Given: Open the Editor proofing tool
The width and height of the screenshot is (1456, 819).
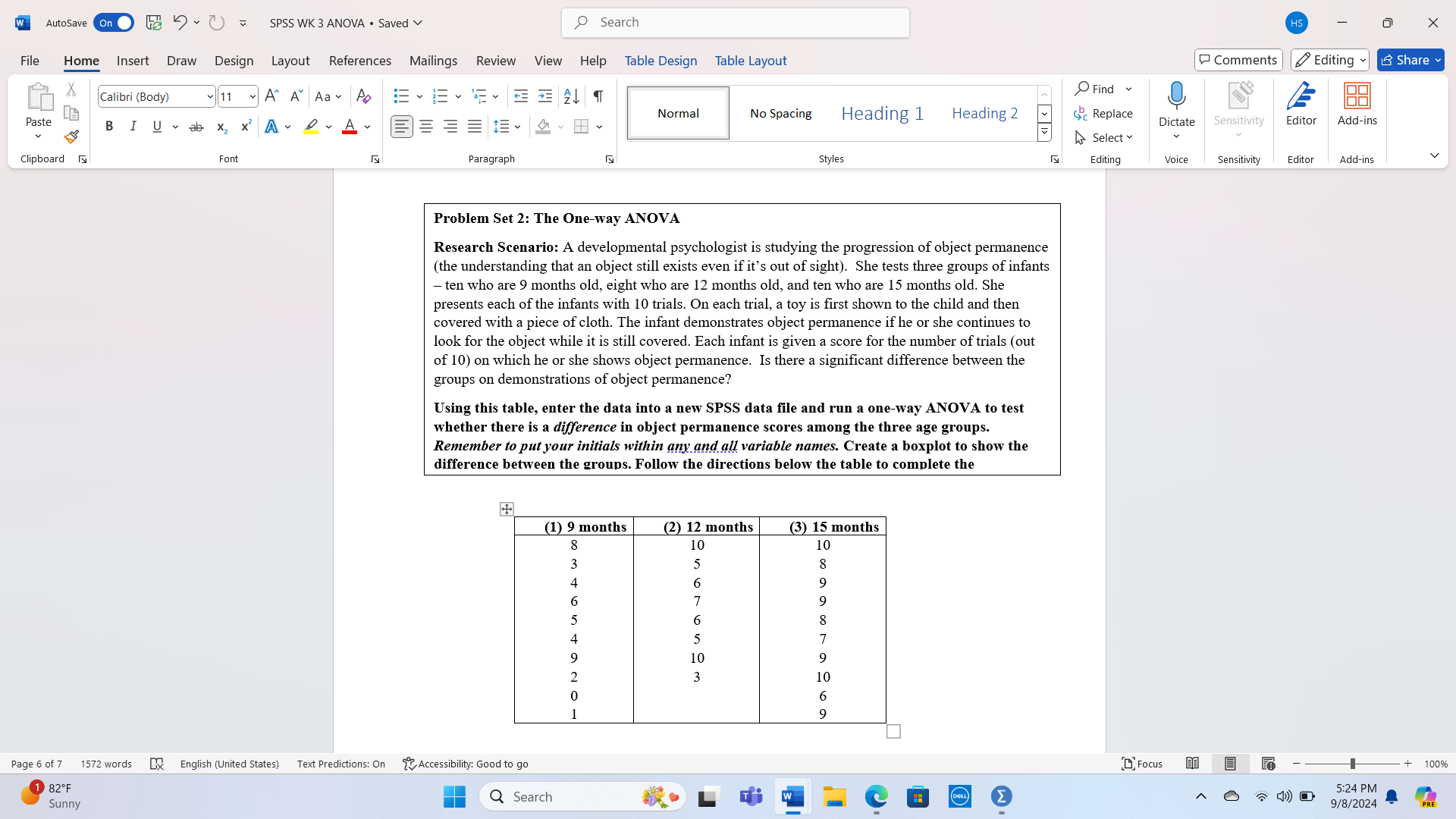Looking at the screenshot, I should point(1301,105).
